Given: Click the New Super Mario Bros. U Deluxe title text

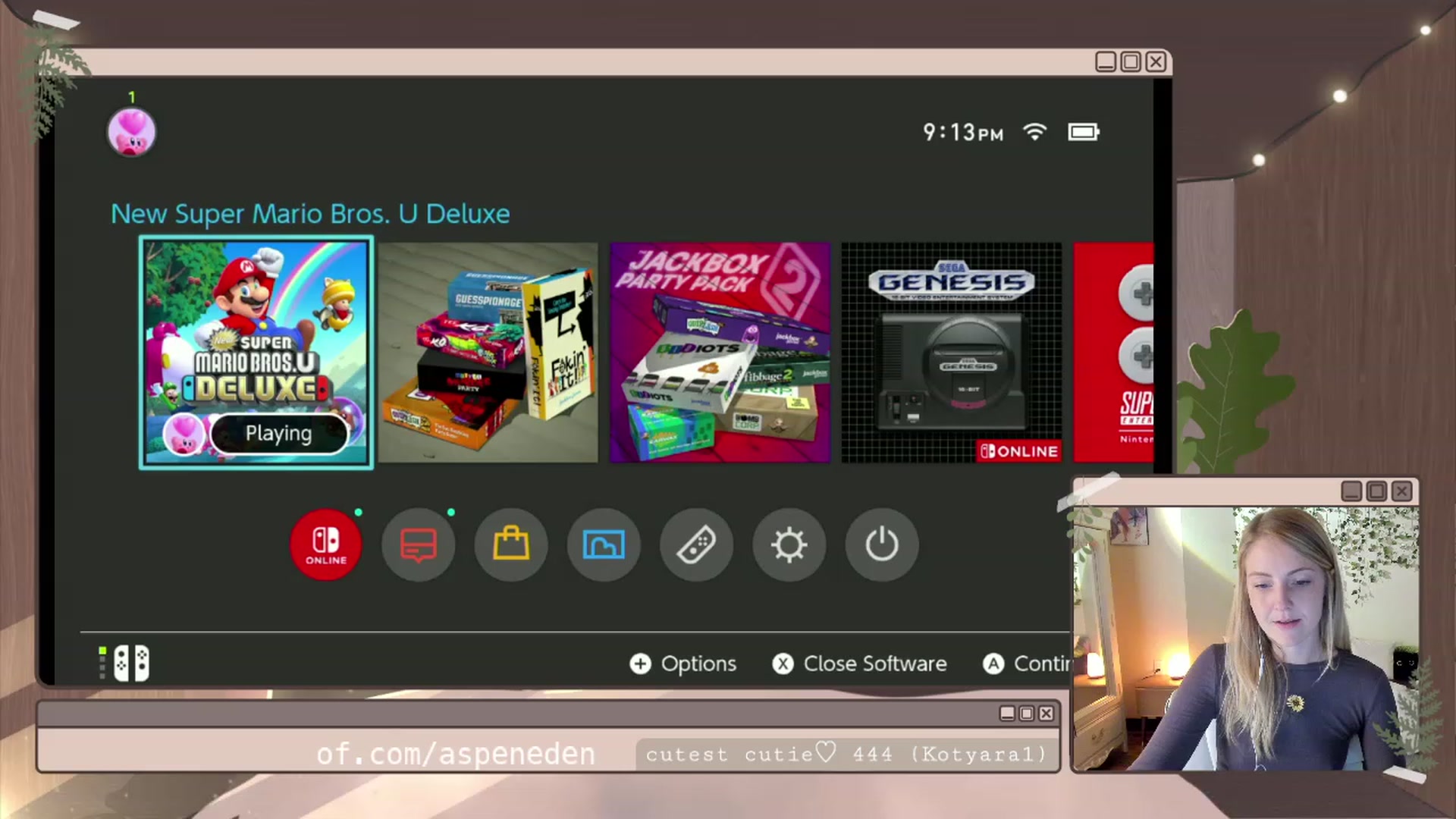Looking at the screenshot, I should tap(310, 214).
